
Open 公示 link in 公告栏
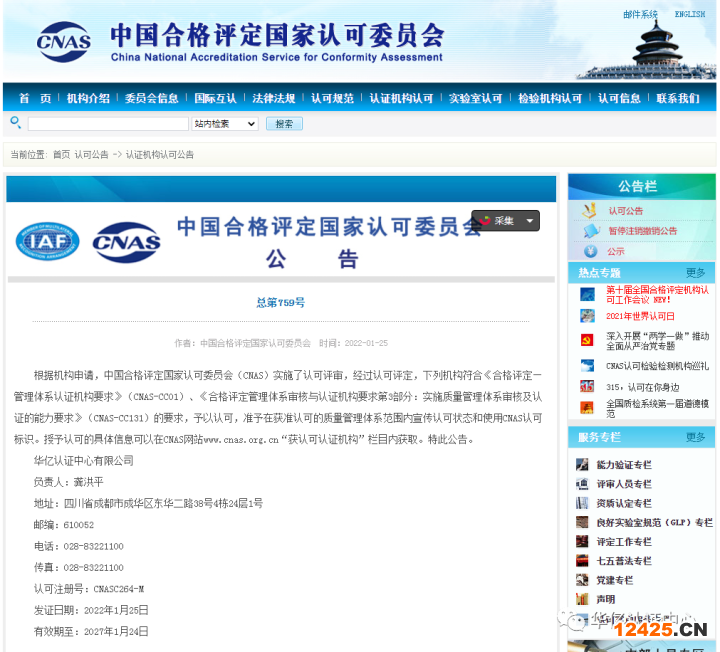point(616,252)
